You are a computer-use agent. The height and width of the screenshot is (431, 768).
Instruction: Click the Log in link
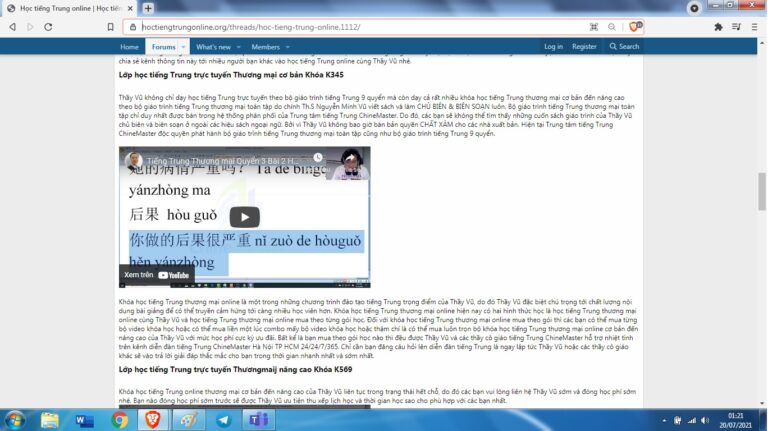pos(553,47)
